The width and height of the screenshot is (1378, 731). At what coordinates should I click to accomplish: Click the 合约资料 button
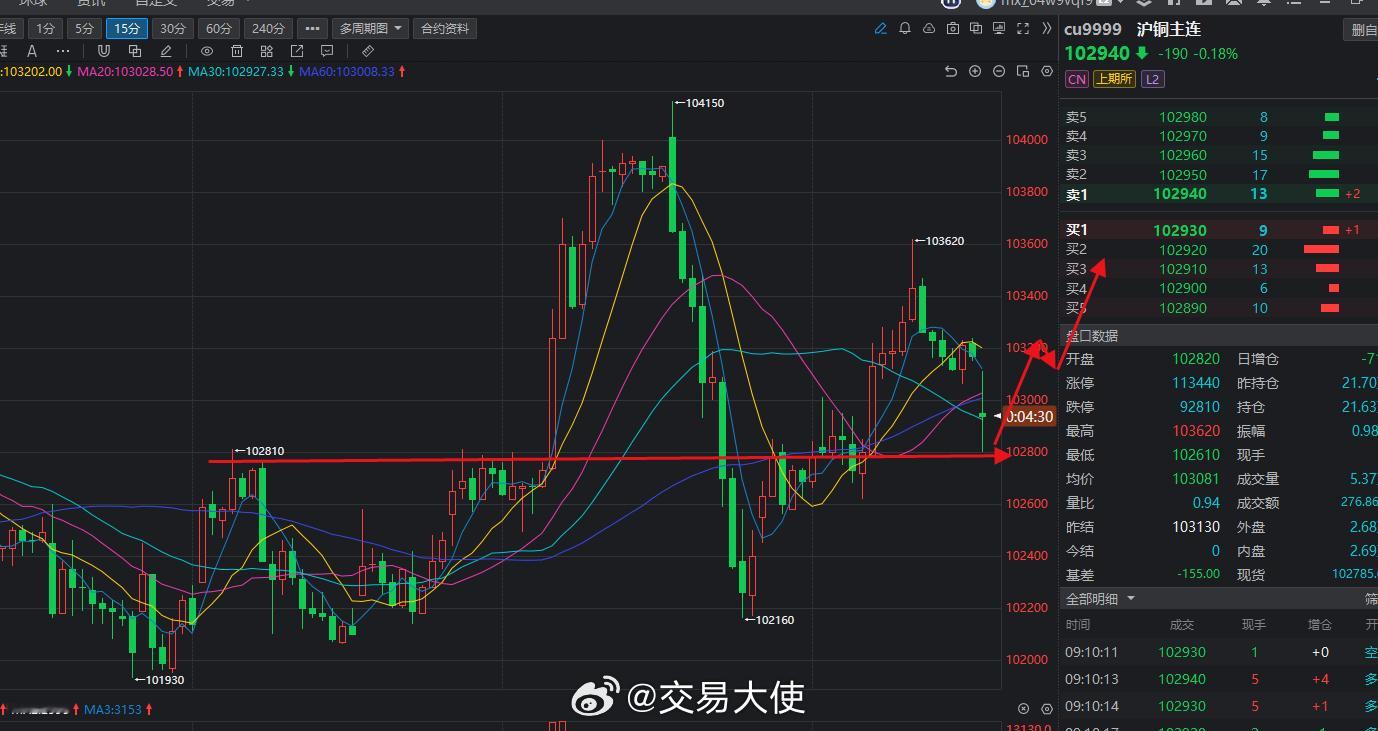[x=444, y=28]
